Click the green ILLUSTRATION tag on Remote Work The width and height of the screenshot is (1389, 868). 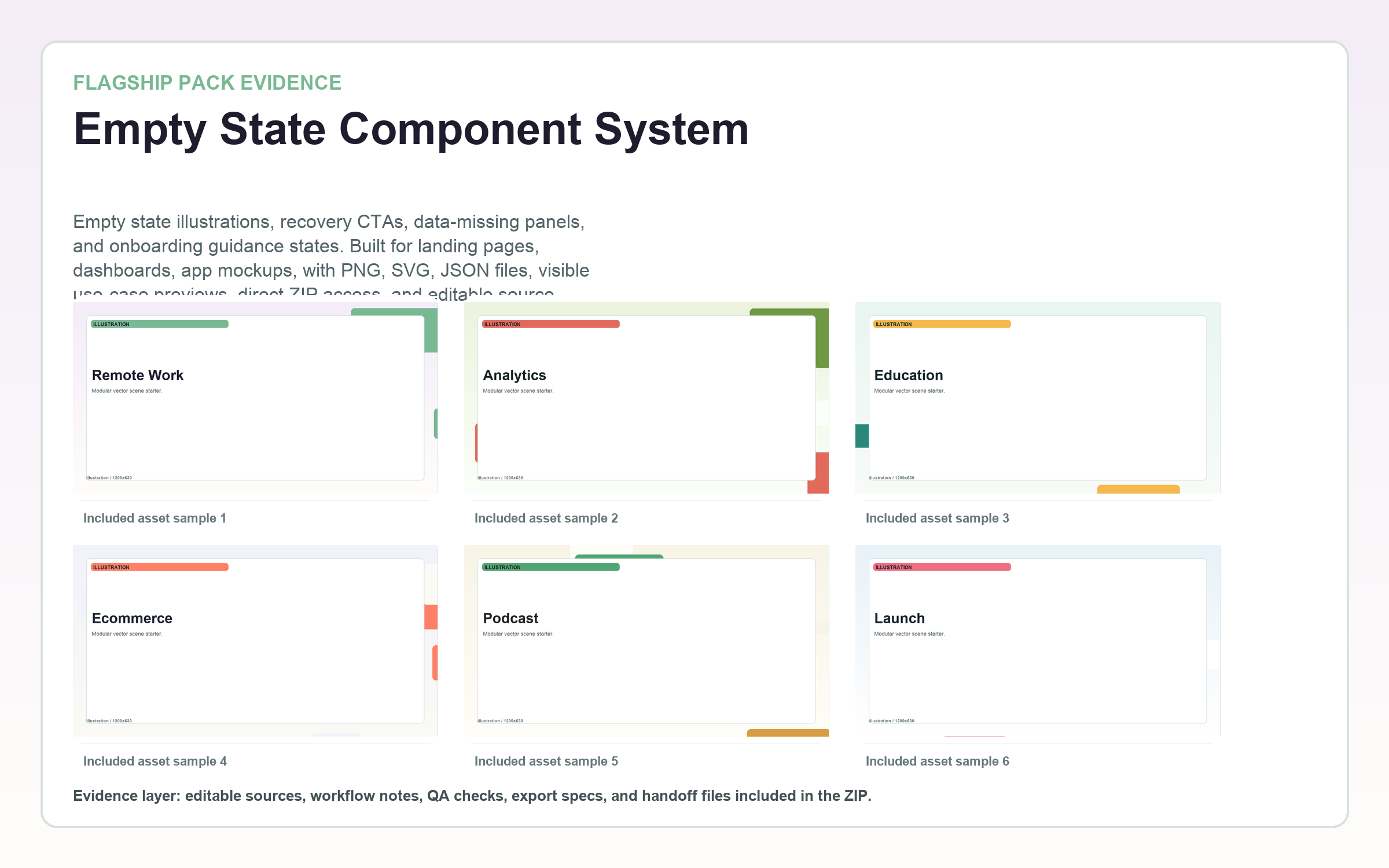[x=159, y=324]
